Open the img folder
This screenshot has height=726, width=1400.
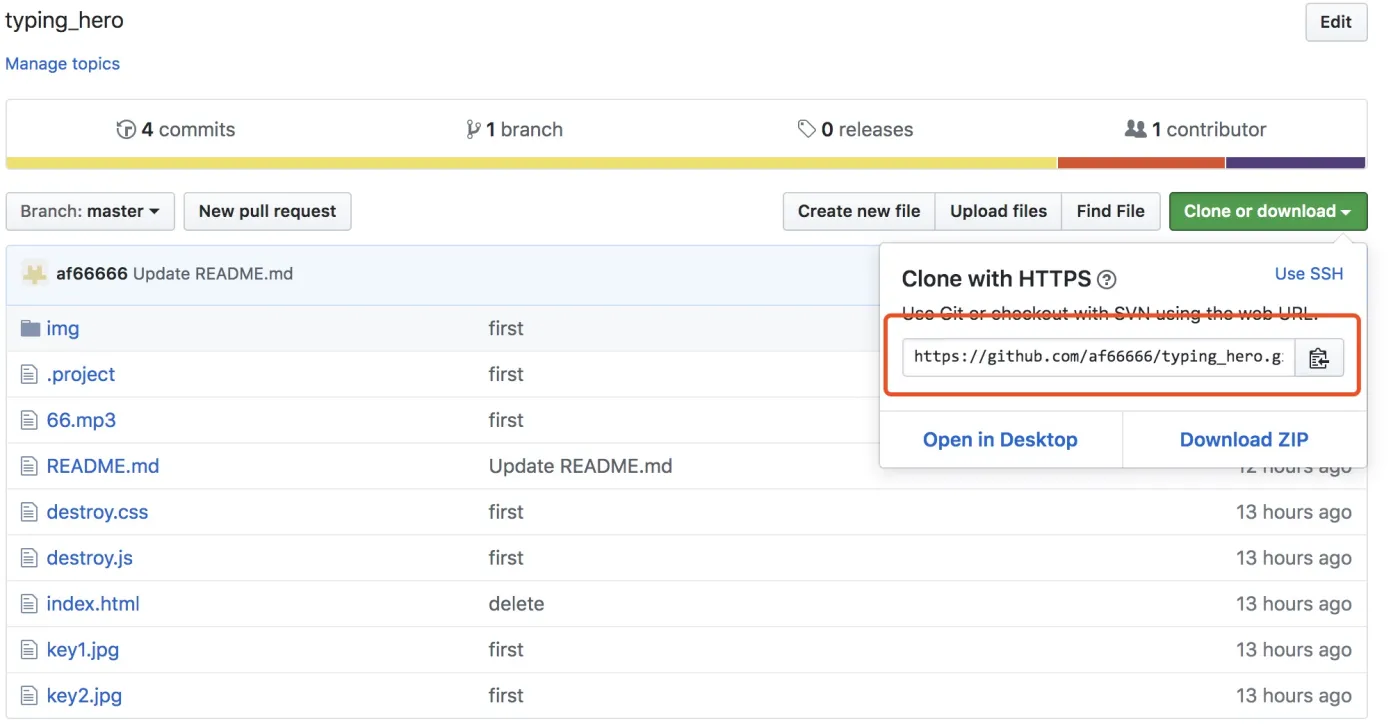click(63, 328)
